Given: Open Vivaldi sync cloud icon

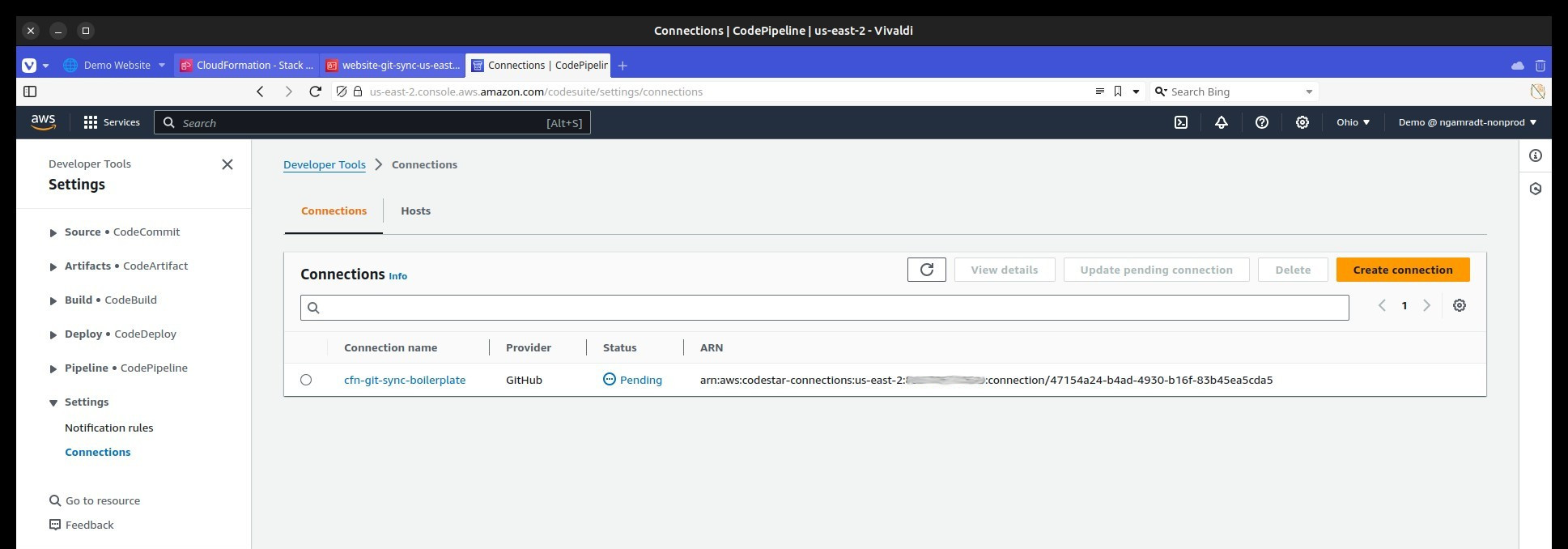Looking at the screenshot, I should pyautogui.click(x=1518, y=66).
